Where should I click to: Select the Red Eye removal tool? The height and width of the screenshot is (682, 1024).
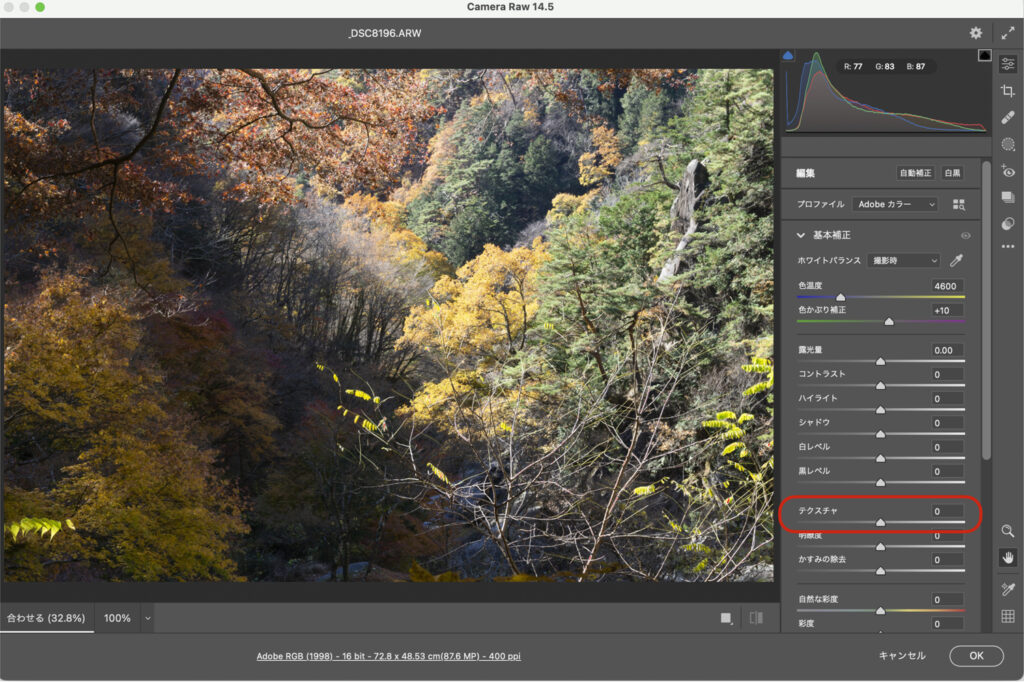pyautogui.click(x=1008, y=171)
